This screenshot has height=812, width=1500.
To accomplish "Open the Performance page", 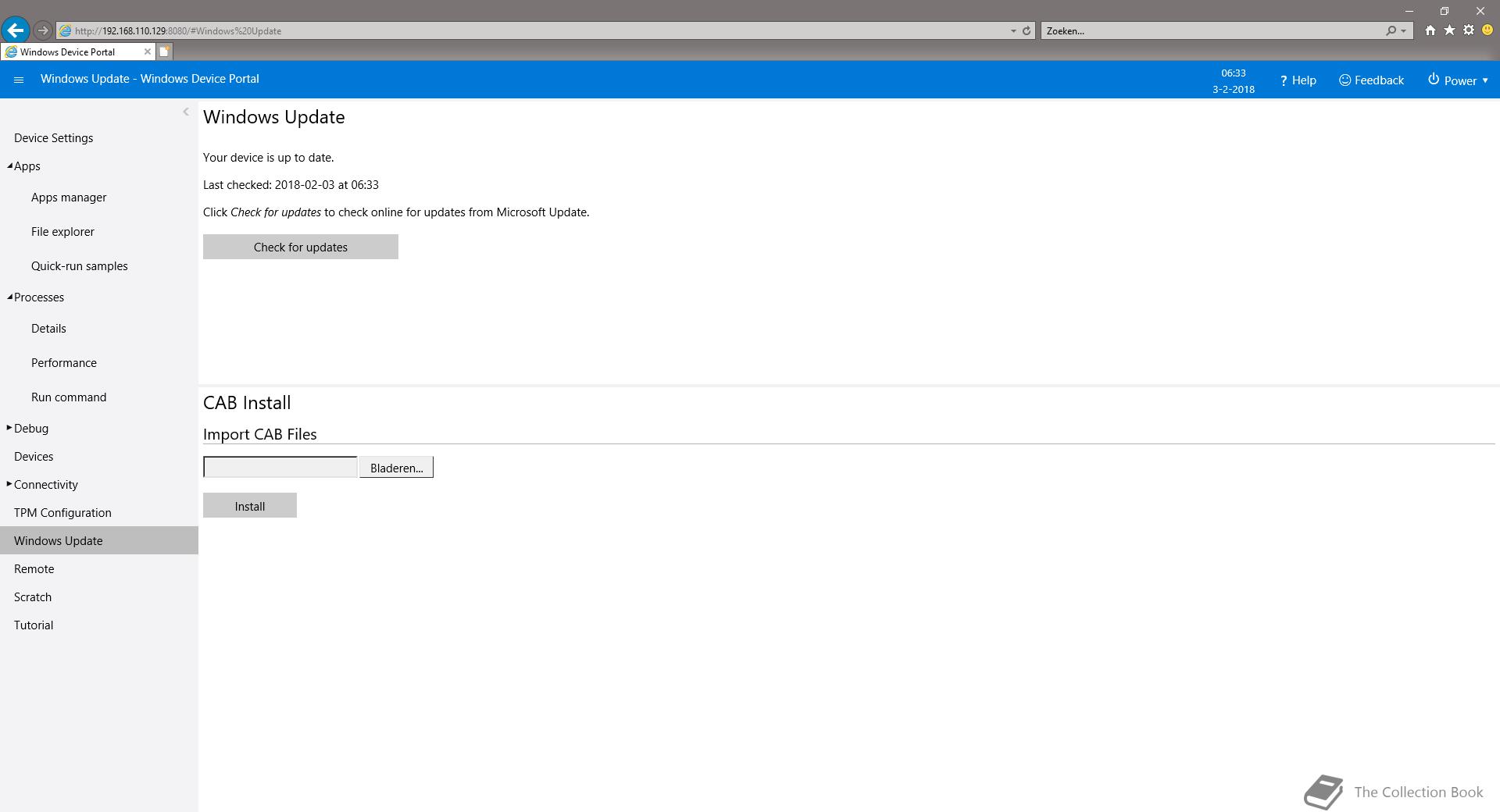I will coord(64,363).
